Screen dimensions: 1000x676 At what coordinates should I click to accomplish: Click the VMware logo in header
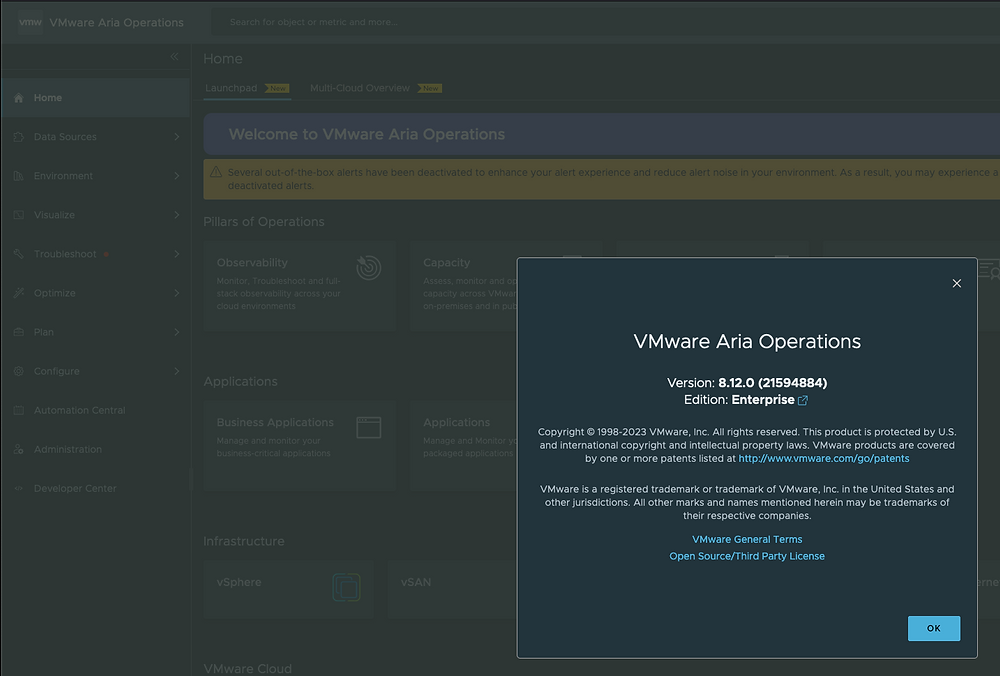pos(30,22)
